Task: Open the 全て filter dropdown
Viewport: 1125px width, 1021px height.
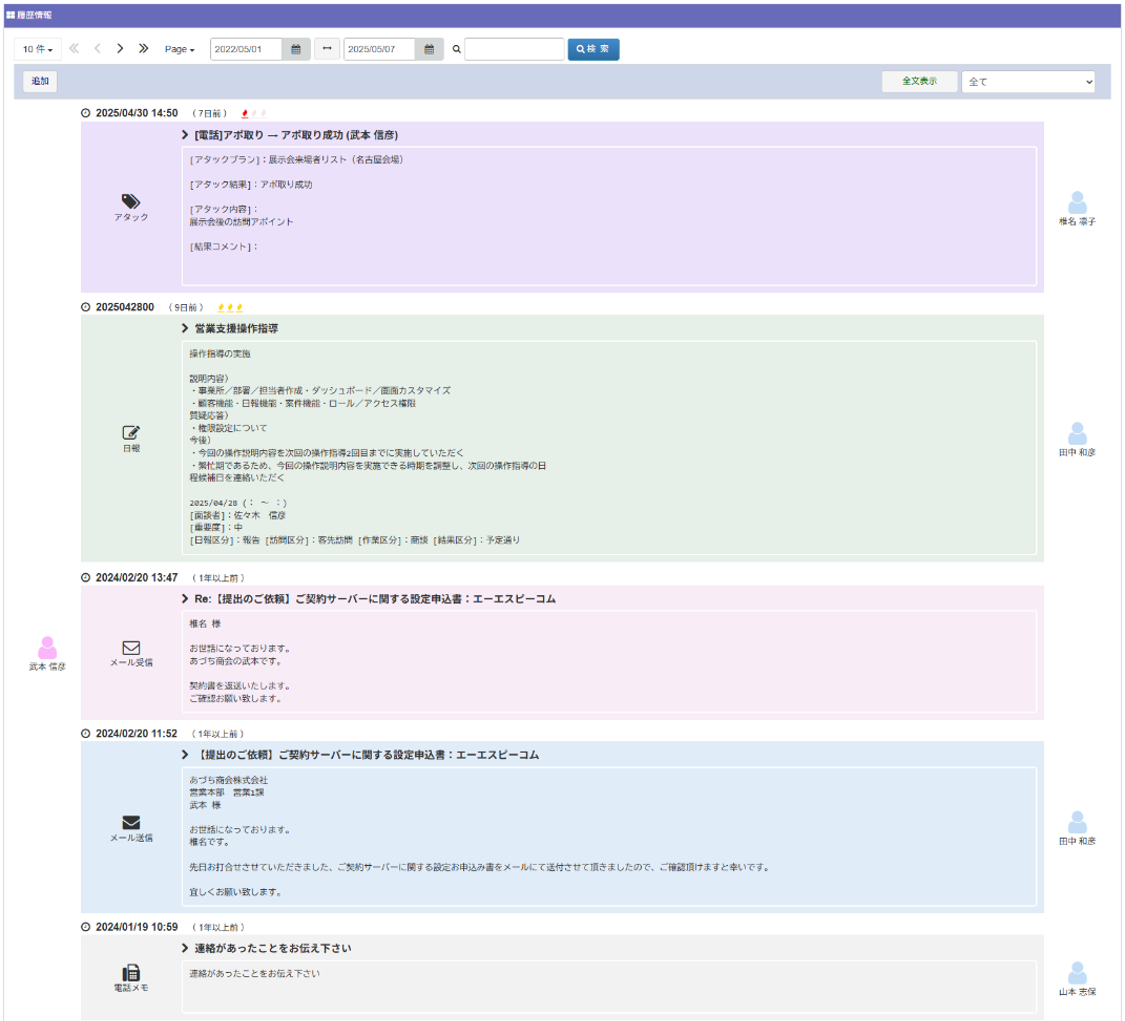Action: tap(1028, 82)
